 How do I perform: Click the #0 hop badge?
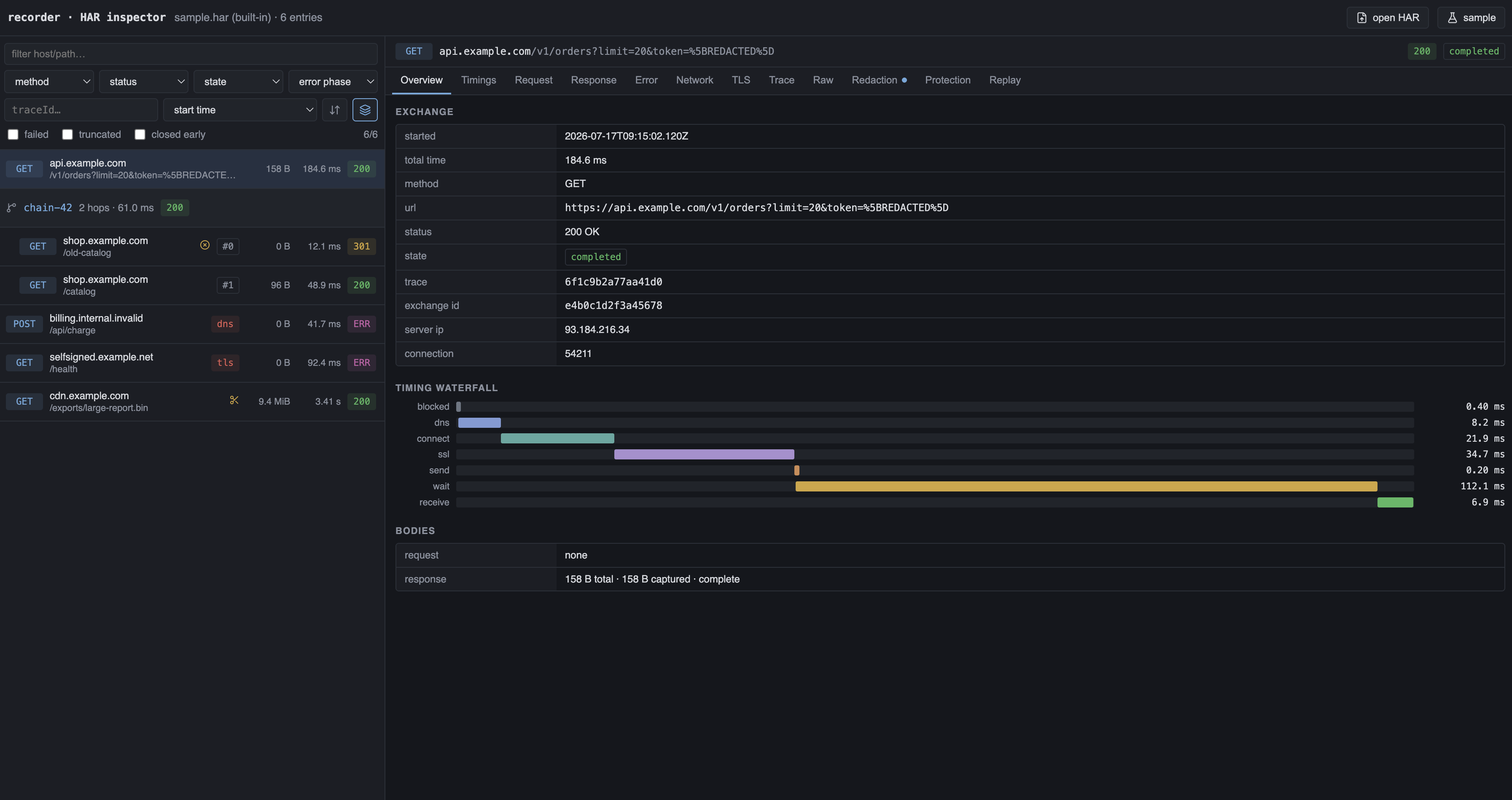point(228,247)
